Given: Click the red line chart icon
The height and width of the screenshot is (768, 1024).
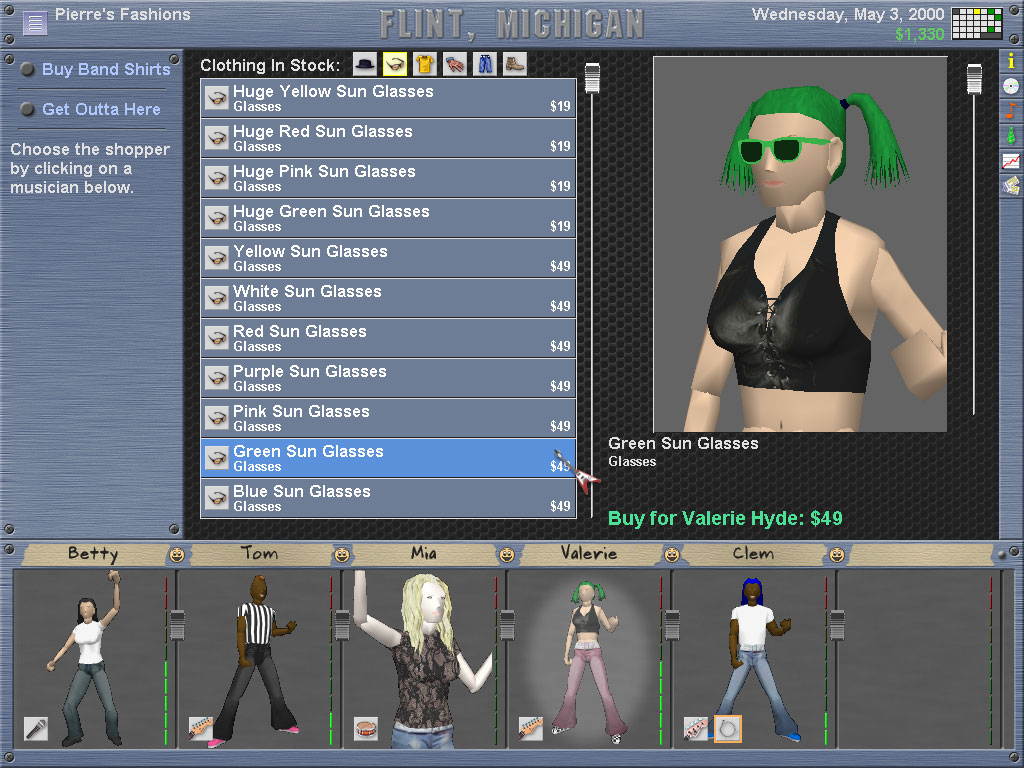Looking at the screenshot, I should [x=1011, y=161].
